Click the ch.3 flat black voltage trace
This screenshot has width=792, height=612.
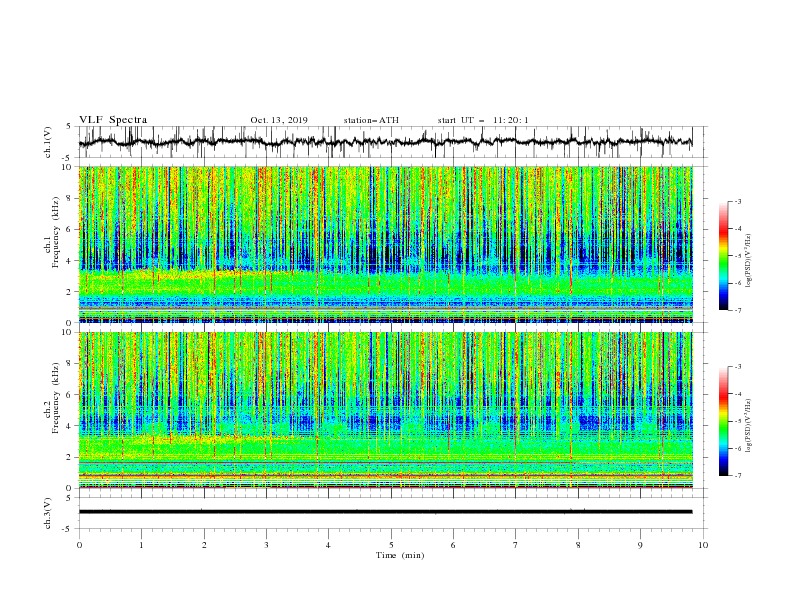pos(385,512)
